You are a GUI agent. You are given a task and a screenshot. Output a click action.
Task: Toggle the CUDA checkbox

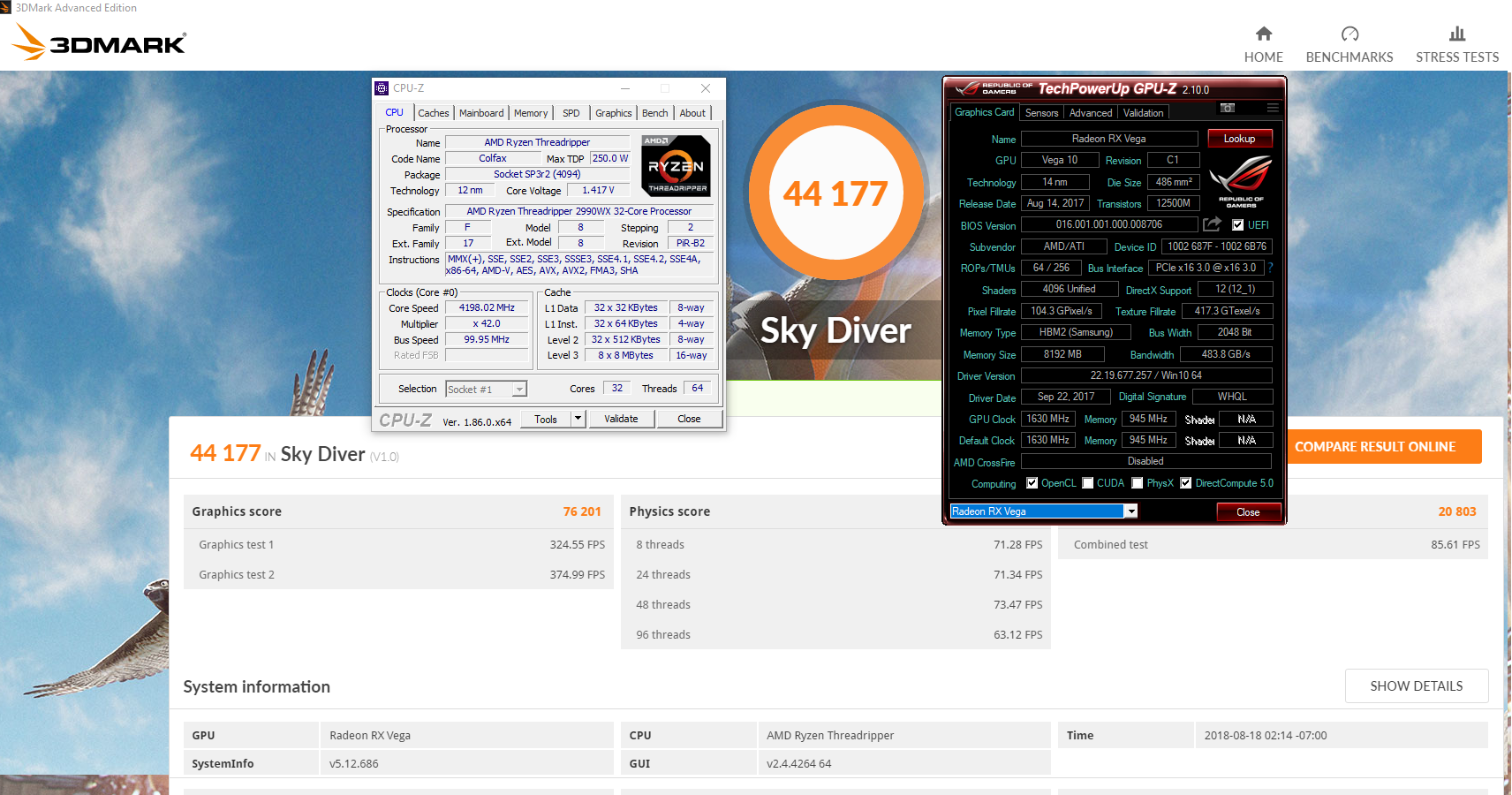tap(1088, 483)
